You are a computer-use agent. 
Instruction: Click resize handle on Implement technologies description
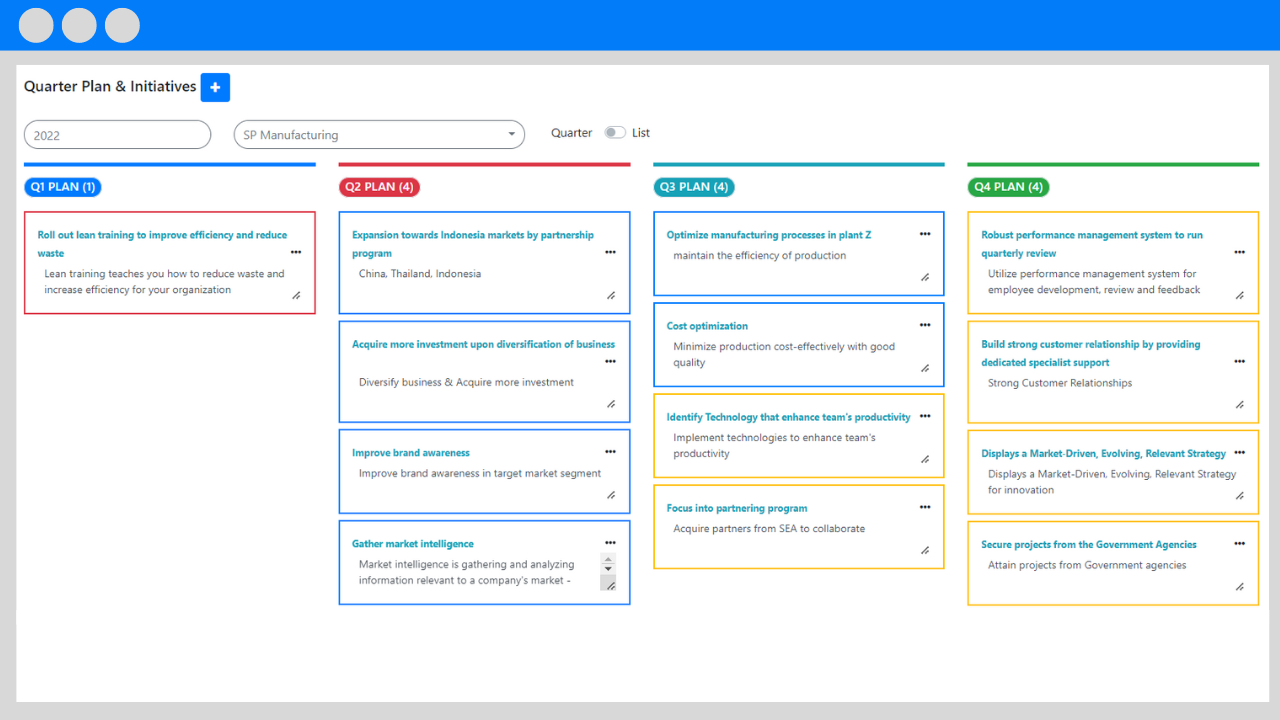click(925, 459)
